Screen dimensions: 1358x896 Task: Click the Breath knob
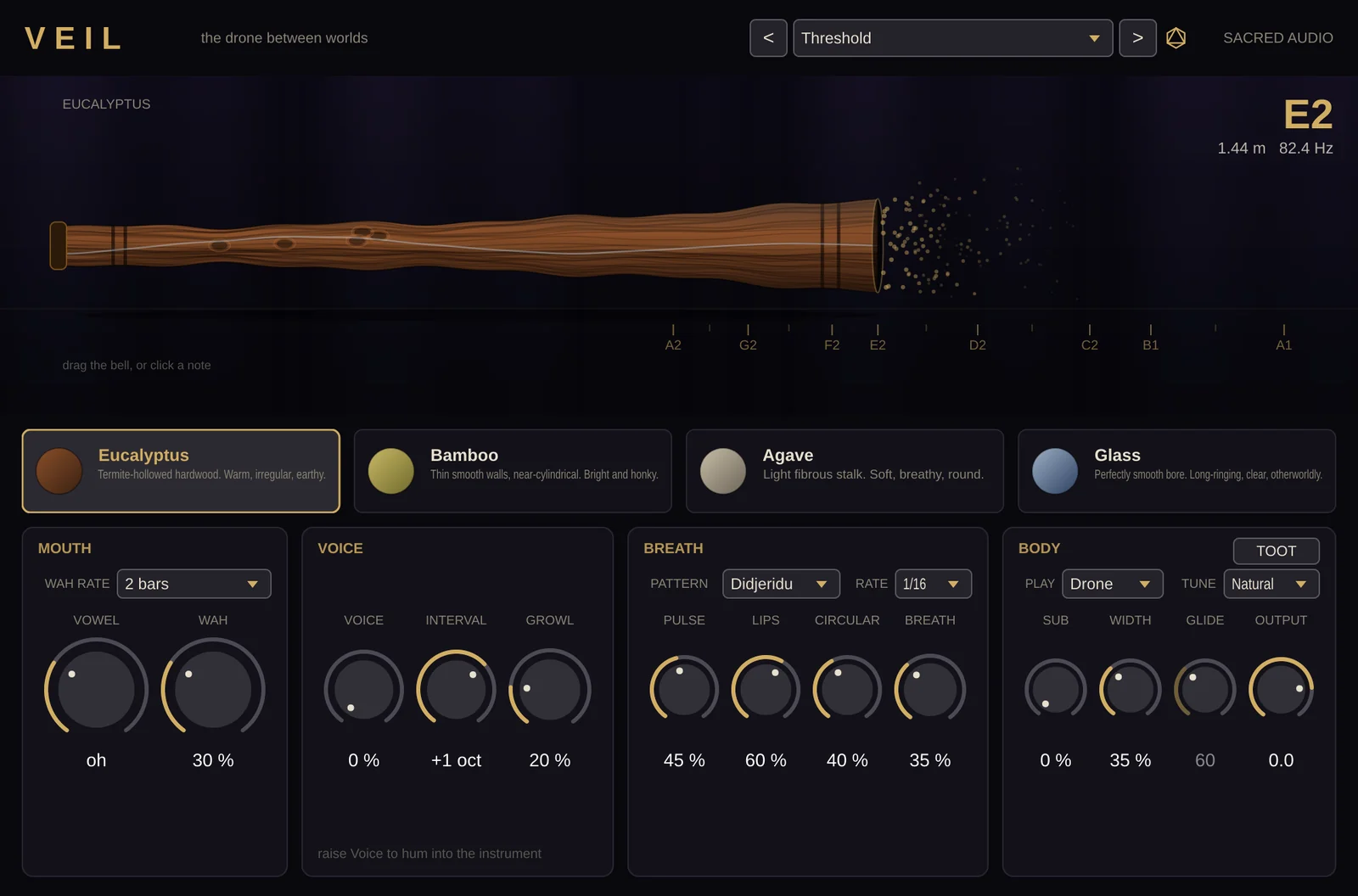930,690
